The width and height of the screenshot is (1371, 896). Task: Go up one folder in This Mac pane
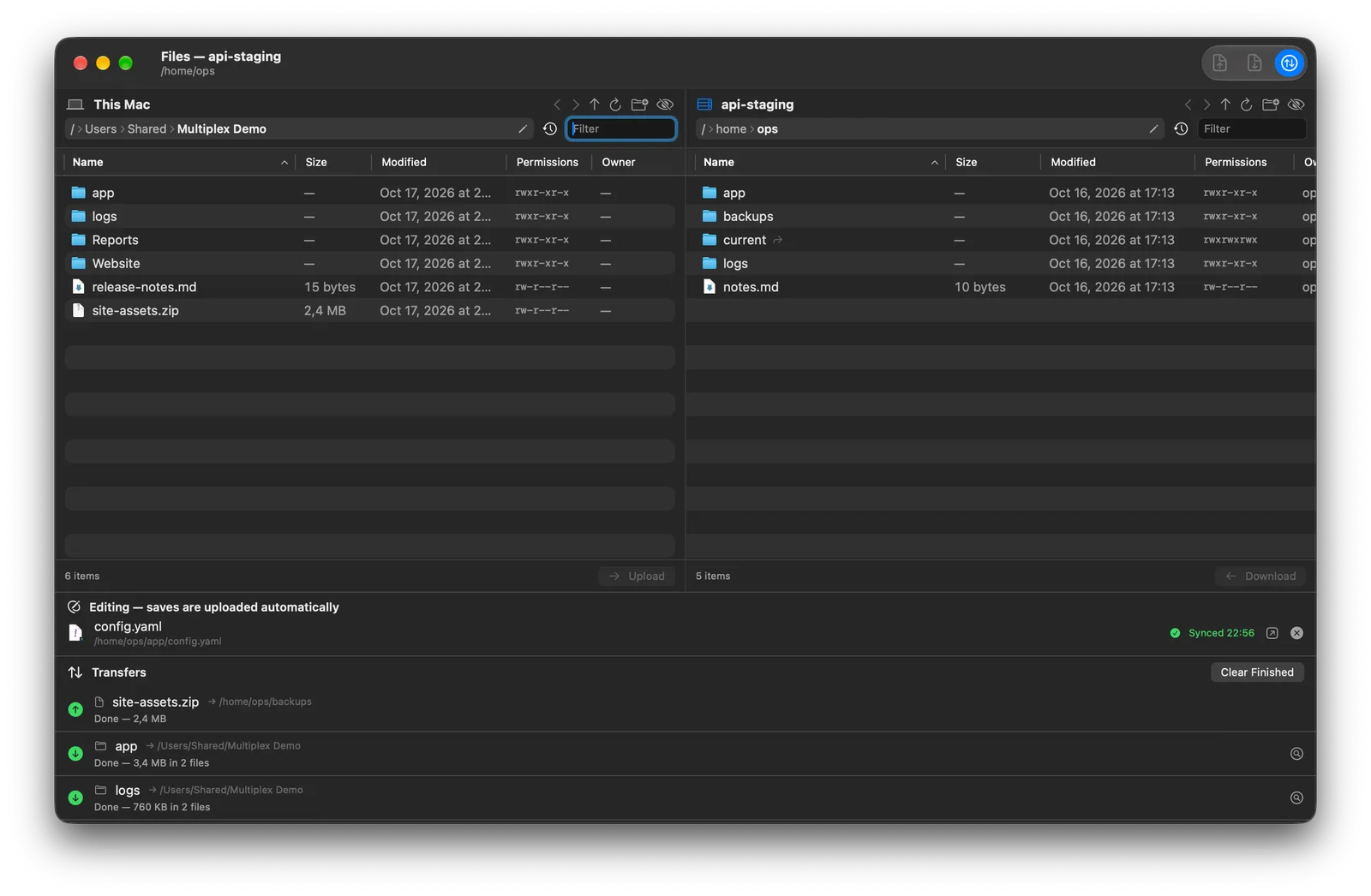click(x=595, y=105)
